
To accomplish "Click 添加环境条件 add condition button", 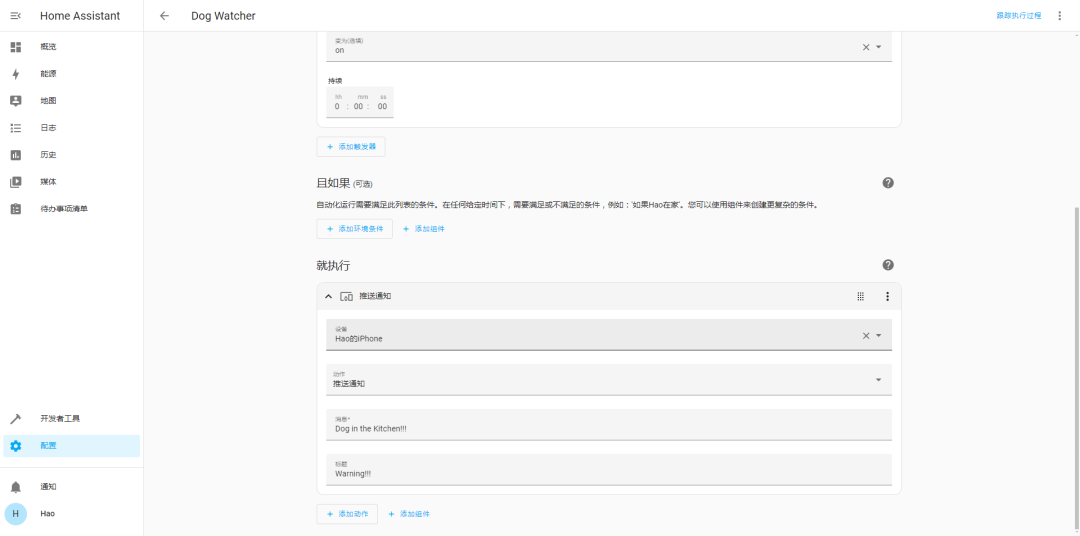I will tap(355, 229).
